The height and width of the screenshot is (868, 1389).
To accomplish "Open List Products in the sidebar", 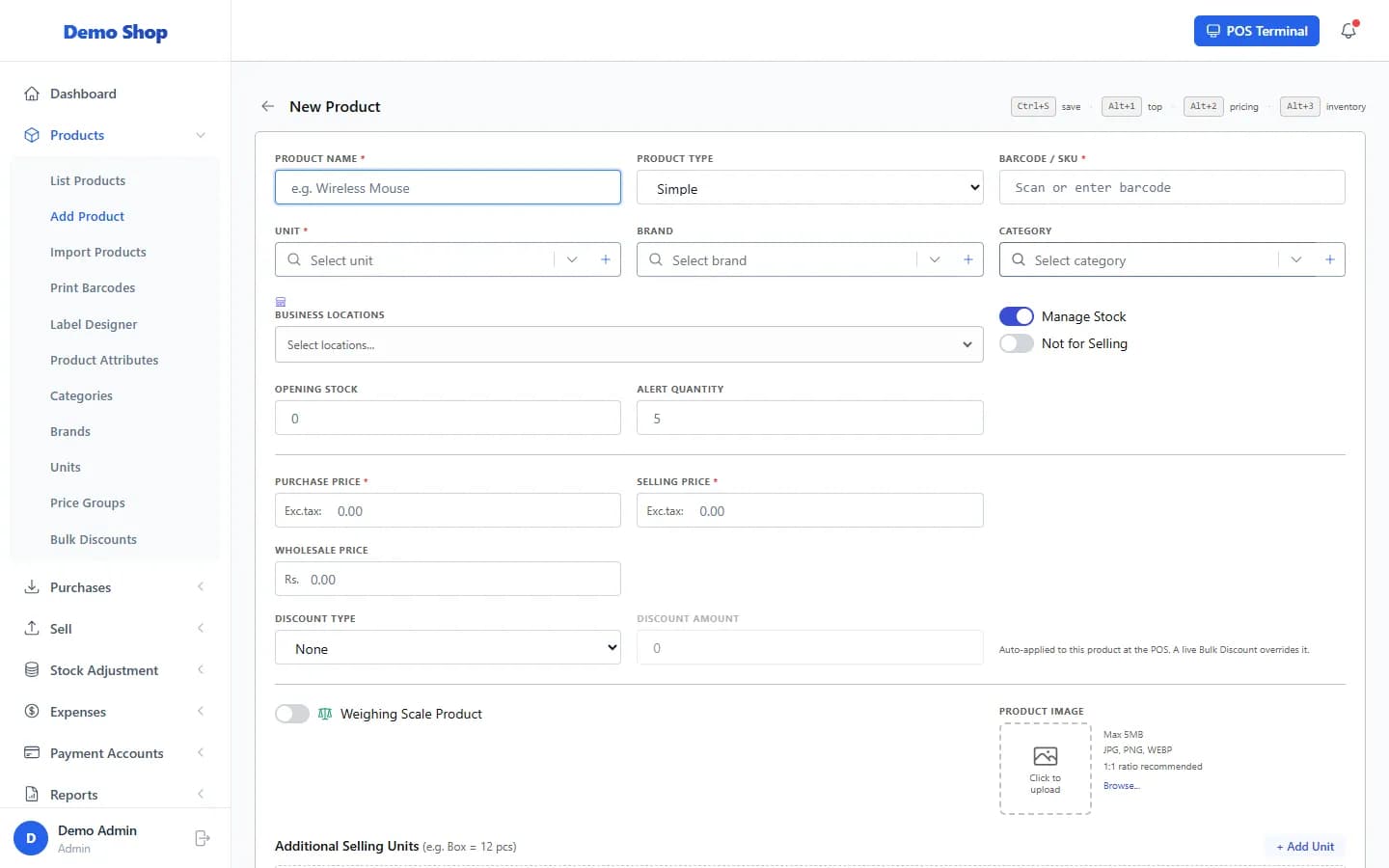I will [x=88, y=180].
